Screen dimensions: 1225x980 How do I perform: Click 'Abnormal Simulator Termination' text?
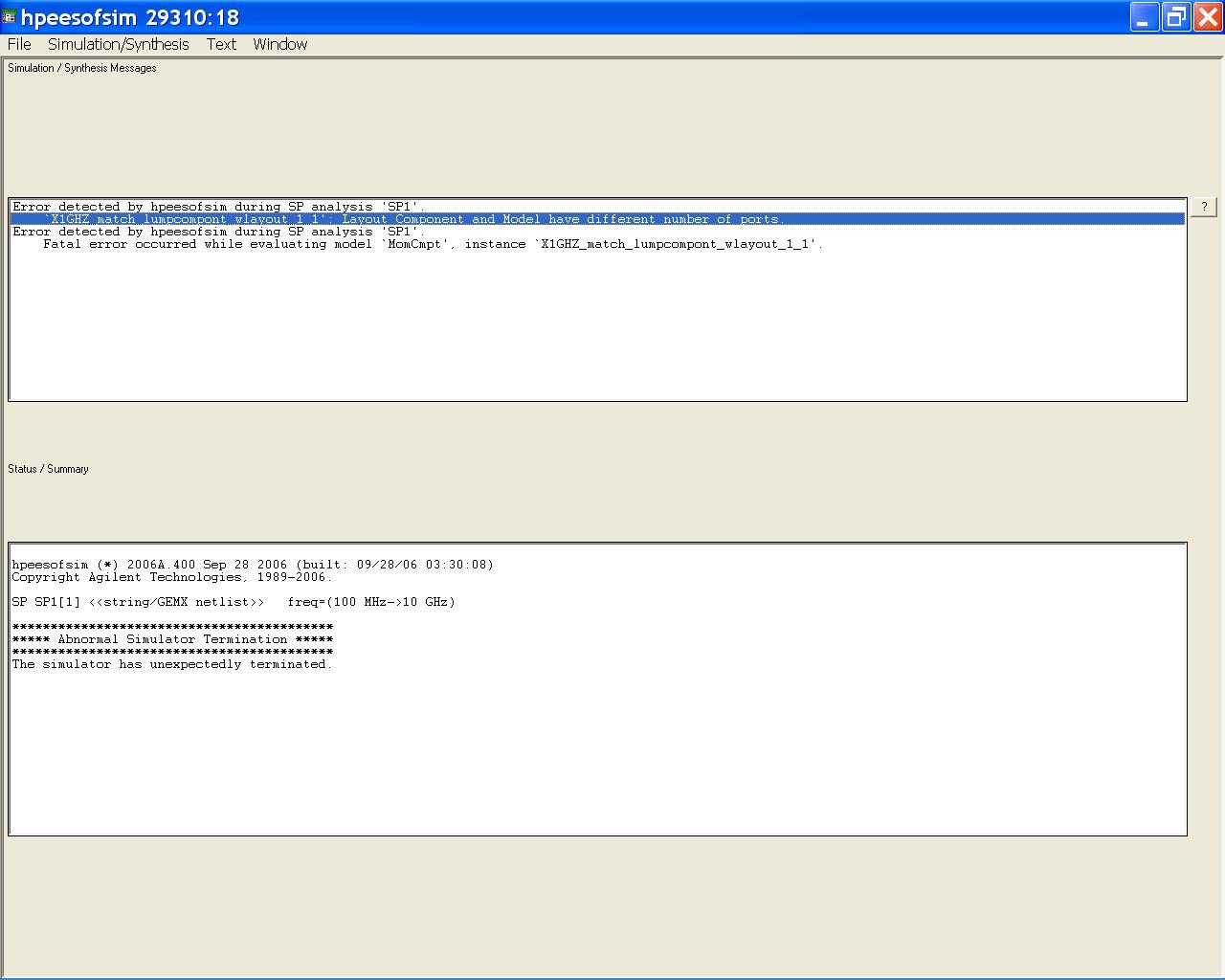(172, 639)
